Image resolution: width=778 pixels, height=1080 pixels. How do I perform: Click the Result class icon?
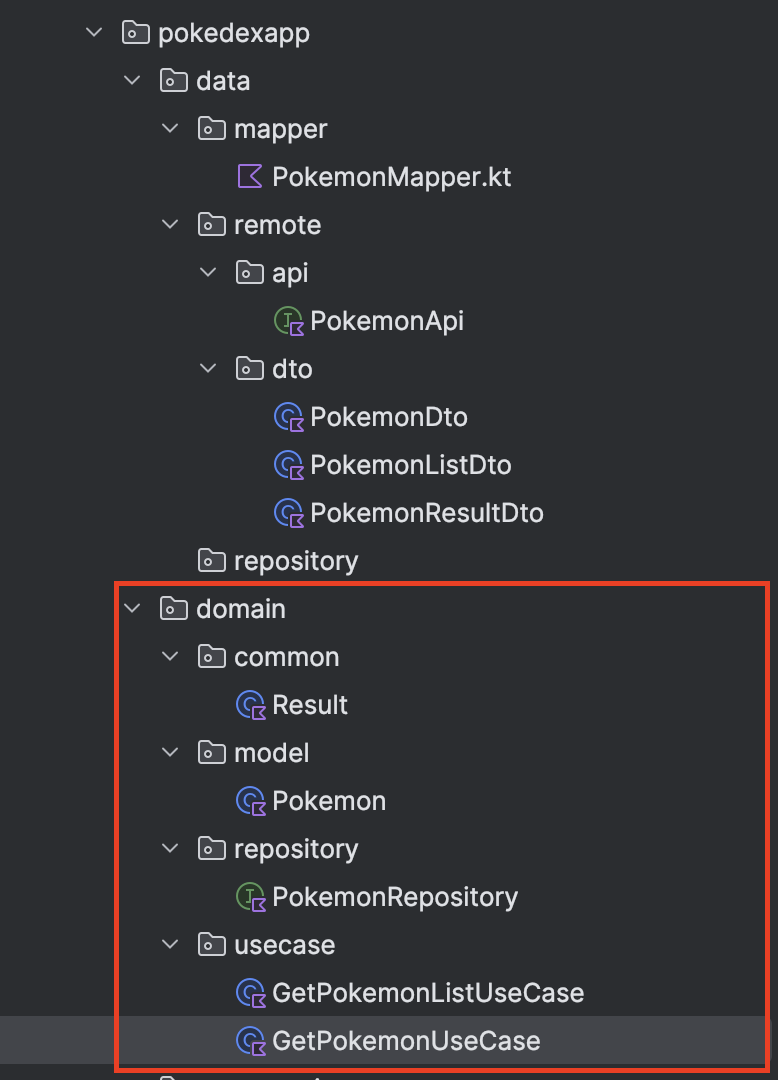(x=250, y=705)
